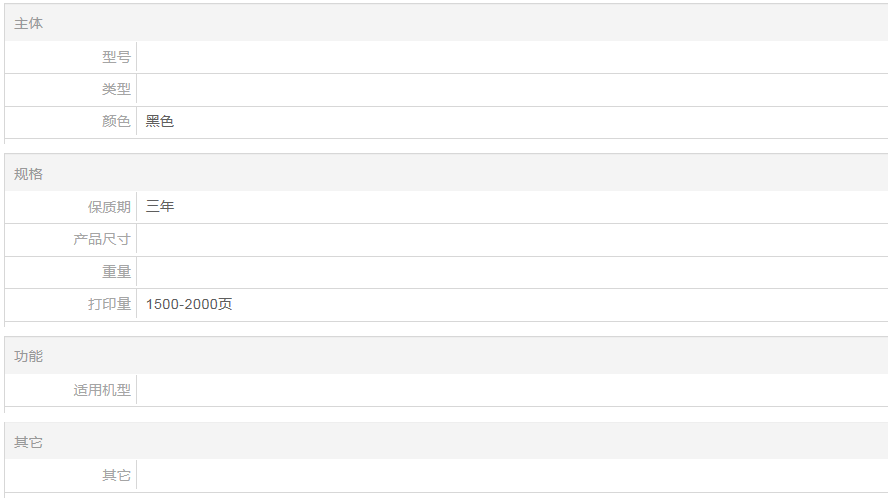Click the empty value cell beside 产品尺寸

[510, 240]
